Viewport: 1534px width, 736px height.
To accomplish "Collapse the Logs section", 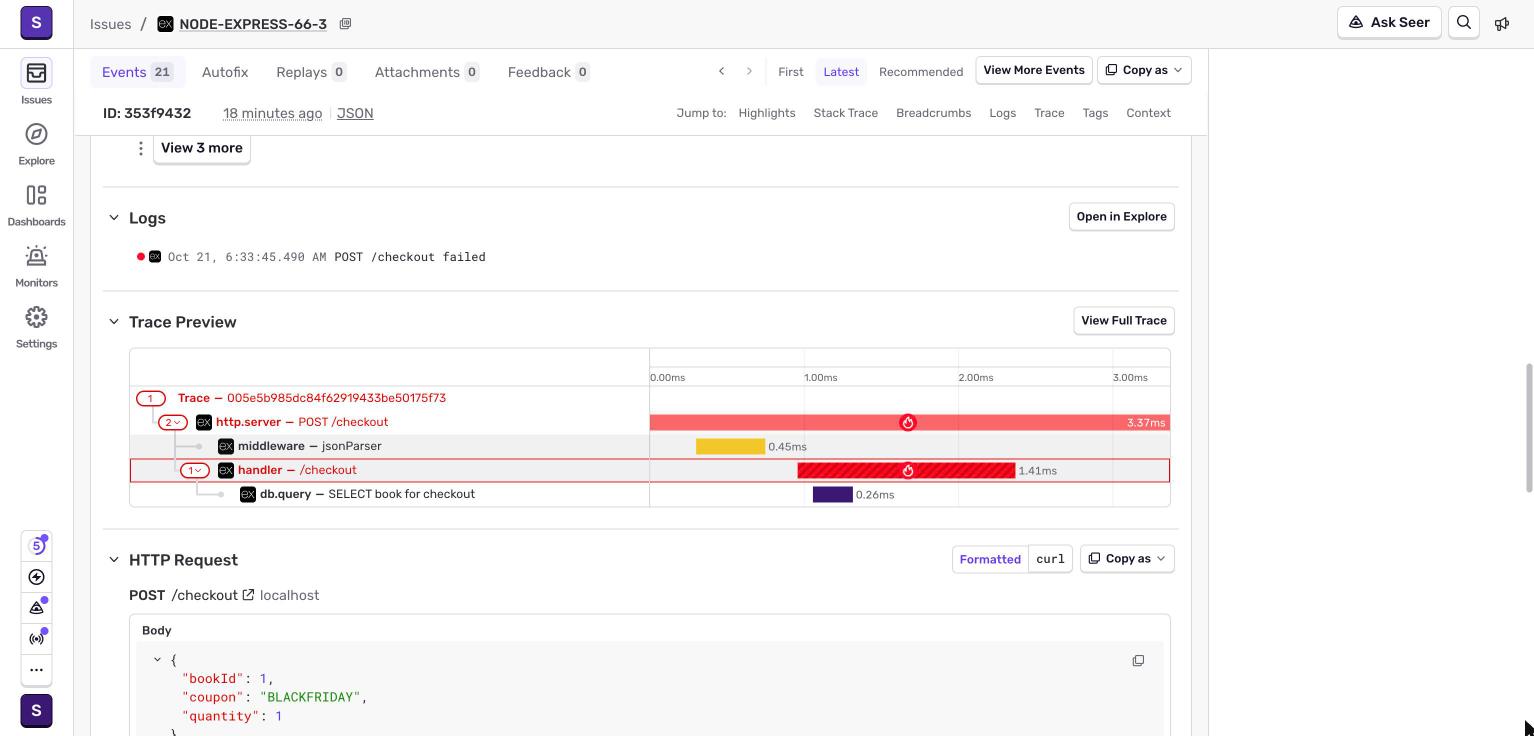I will (x=114, y=218).
